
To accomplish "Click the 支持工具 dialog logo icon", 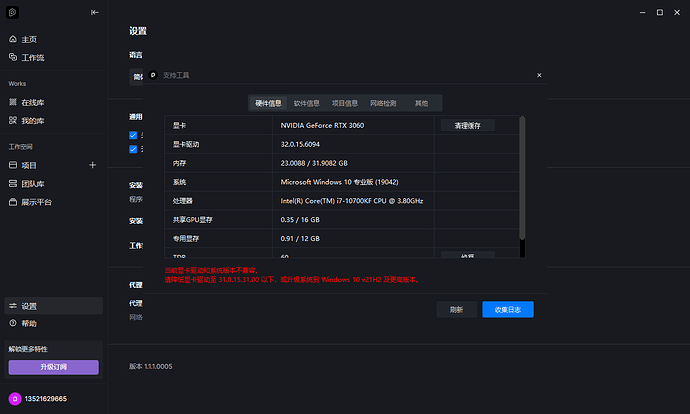I will (153, 75).
